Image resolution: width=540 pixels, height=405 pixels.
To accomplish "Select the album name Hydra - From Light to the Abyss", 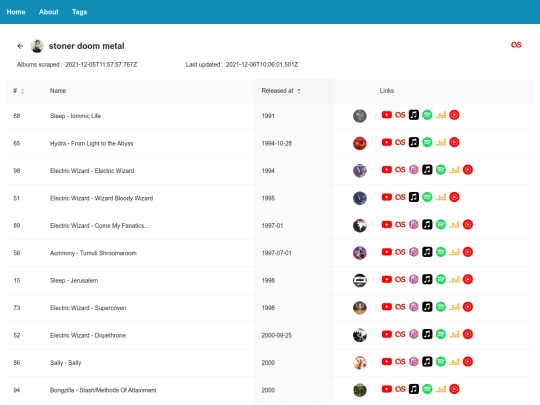I will [91, 143].
